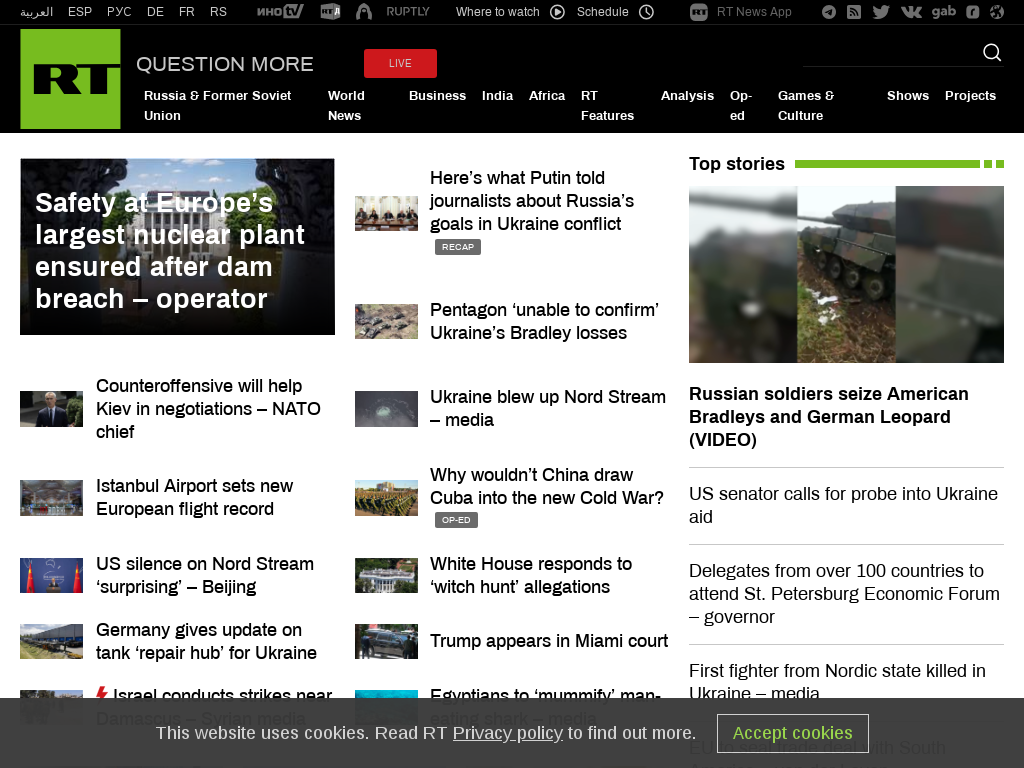Open China Cuba new Cold War headline
The image size is (1024, 768).
547,486
